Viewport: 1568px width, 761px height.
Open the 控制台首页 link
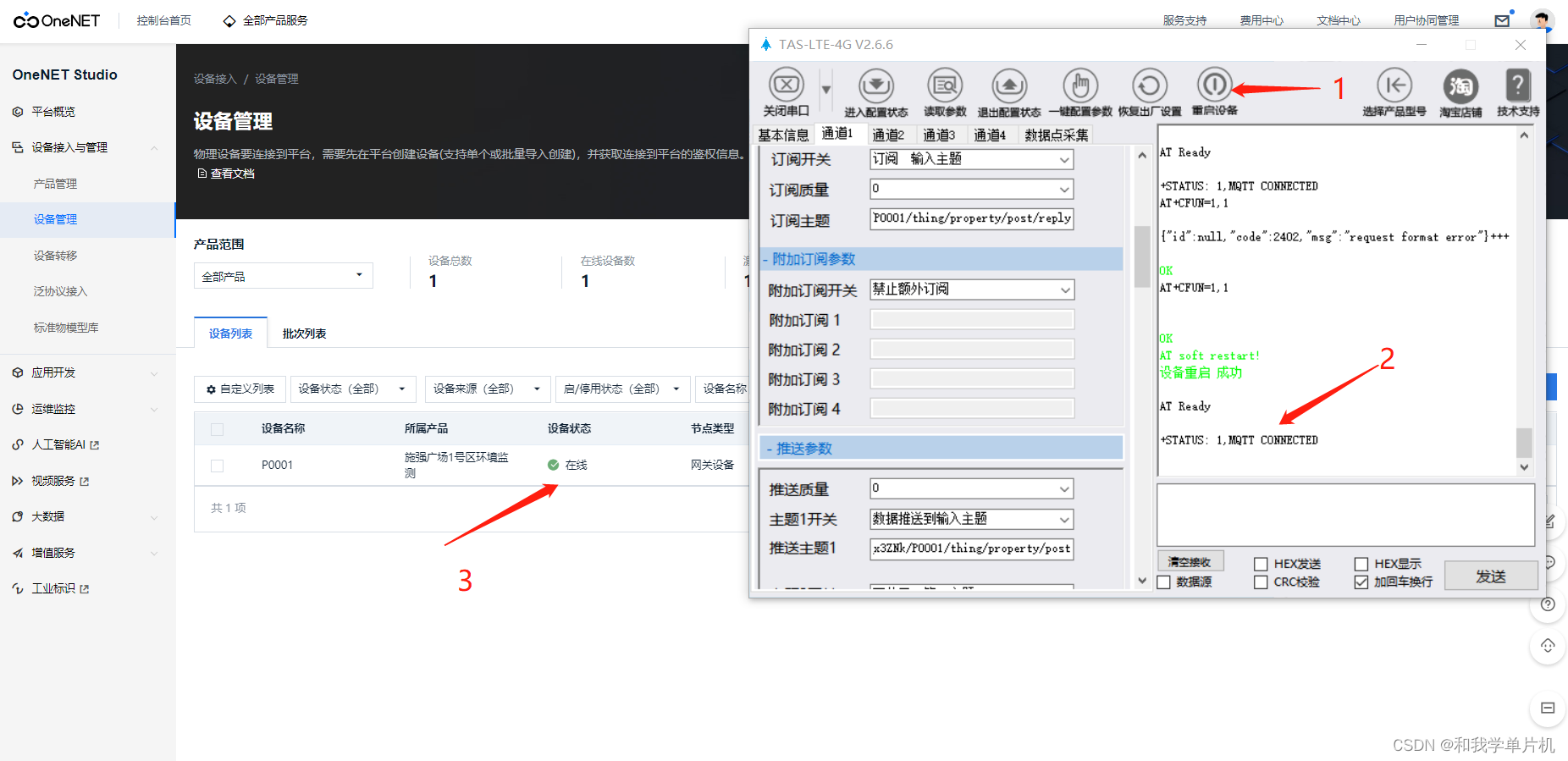coord(164,20)
